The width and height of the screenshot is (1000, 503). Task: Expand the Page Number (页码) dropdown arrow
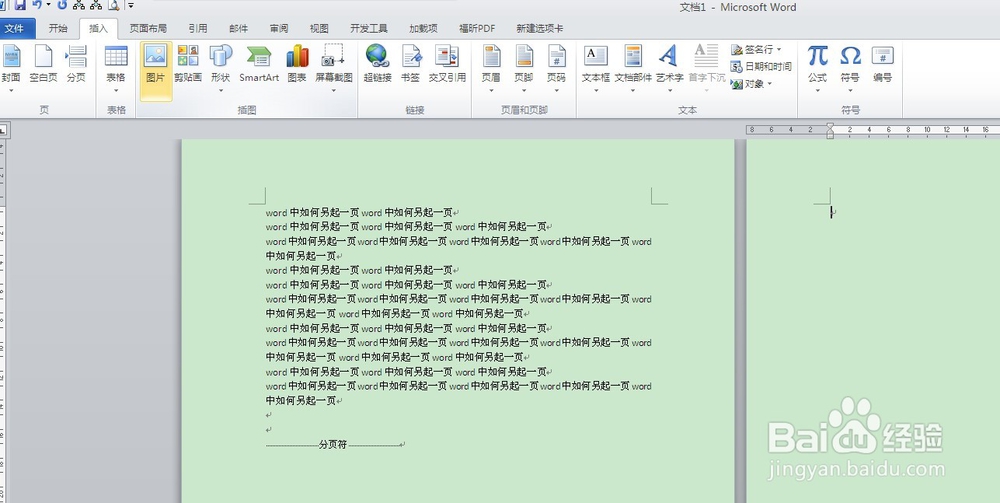tap(556, 91)
